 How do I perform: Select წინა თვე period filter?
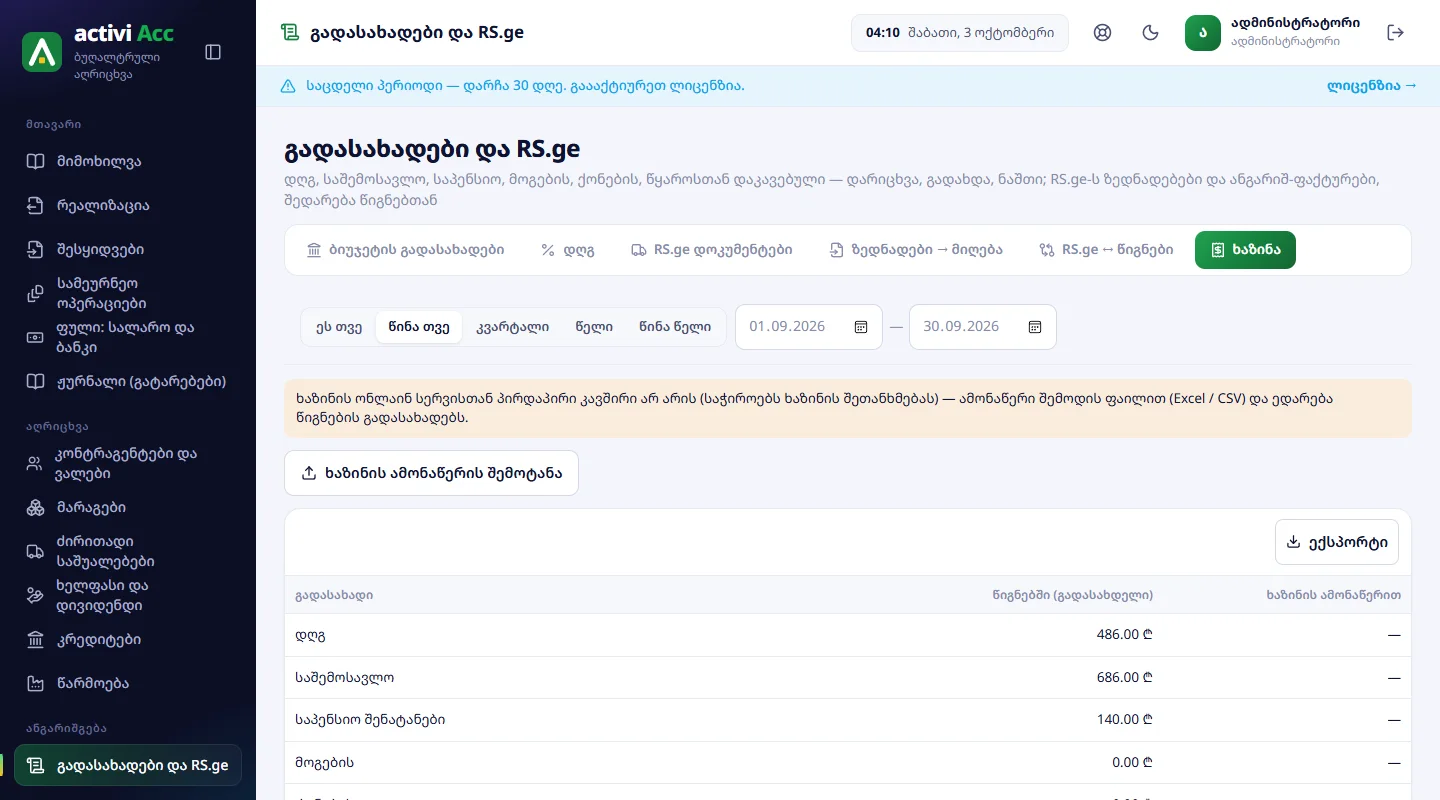click(419, 327)
